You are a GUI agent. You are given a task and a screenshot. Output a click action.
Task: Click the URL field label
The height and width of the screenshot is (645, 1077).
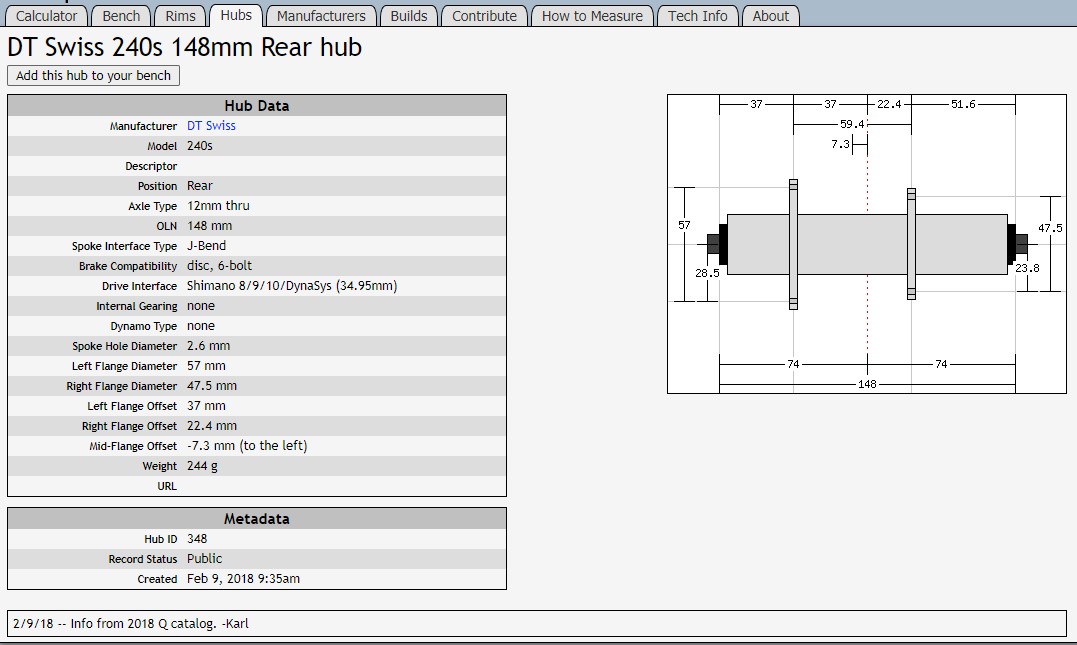[167, 486]
